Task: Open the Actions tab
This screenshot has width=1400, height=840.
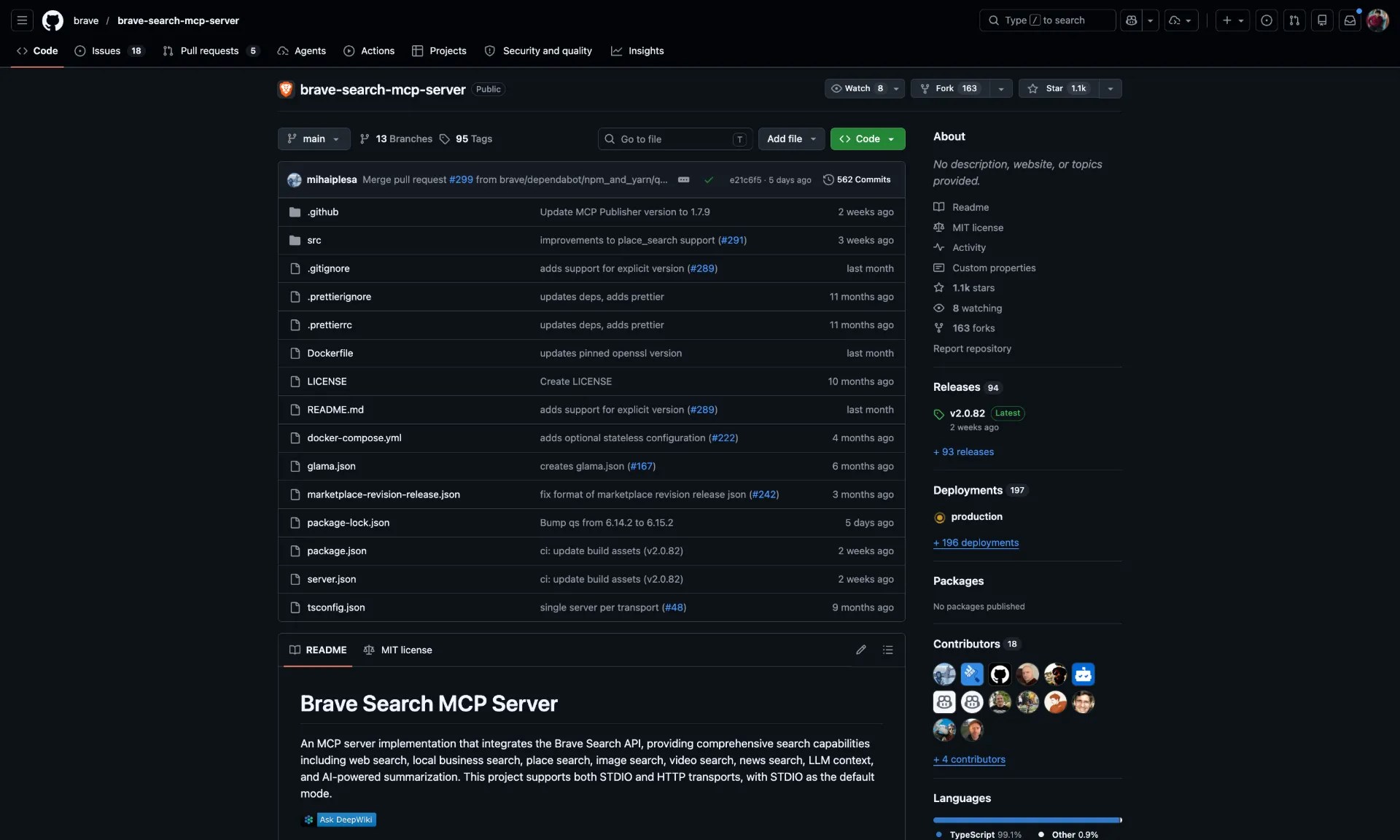Action: click(369, 51)
